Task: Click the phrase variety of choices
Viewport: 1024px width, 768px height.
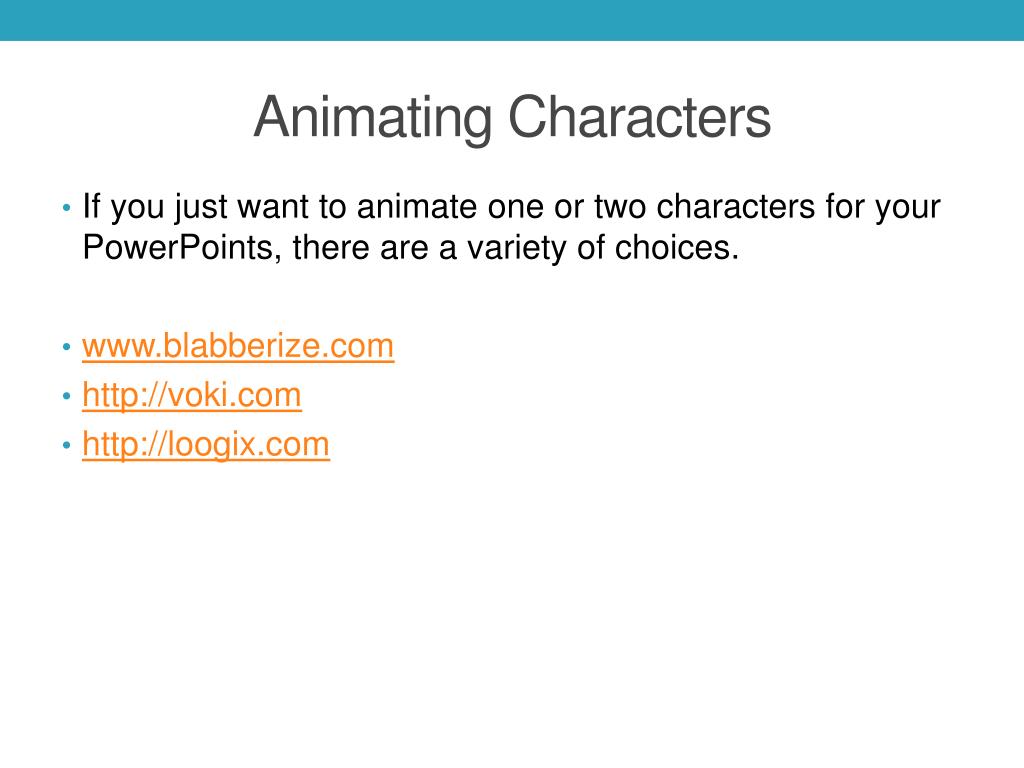Action: pyautogui.click(x=603, y=248)
